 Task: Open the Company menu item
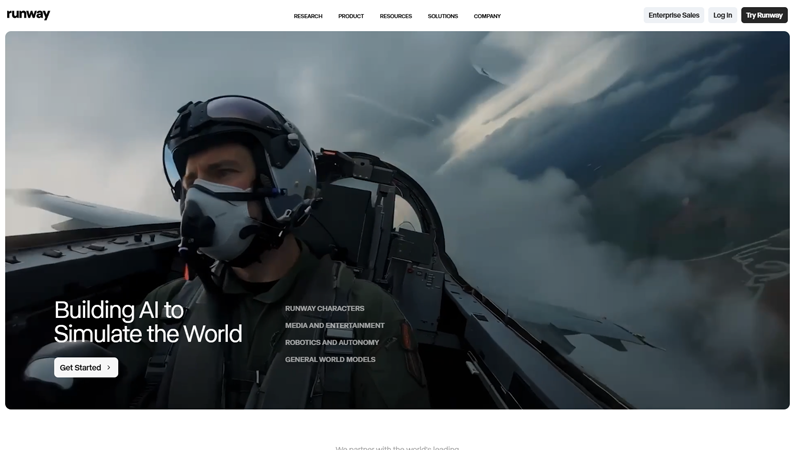(x=487, y=16)
